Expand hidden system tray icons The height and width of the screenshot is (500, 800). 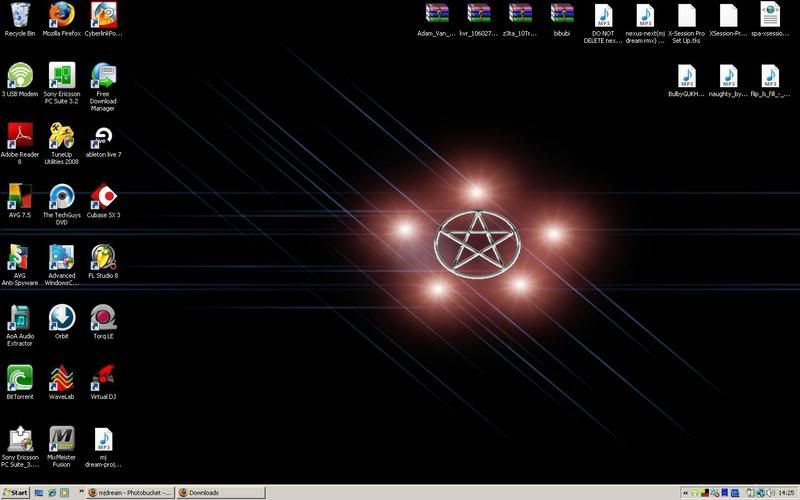click(x=686, y=492)
